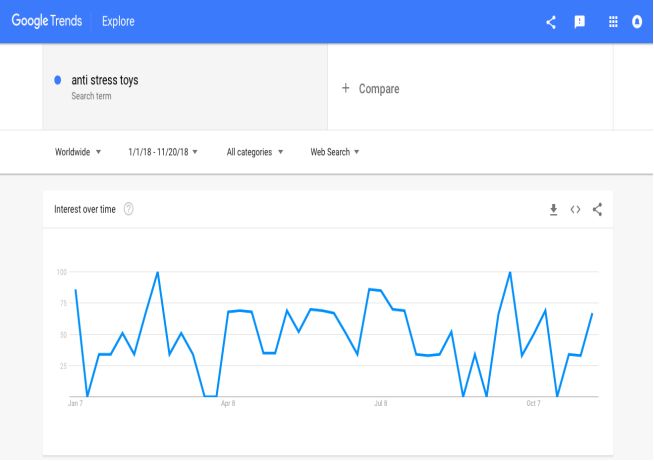Click the plus icon beside Compare
Screen dimensions: 654x461
[x=345, y=88]
